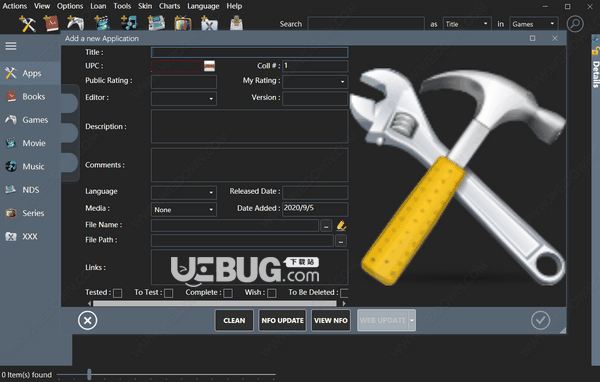Viewport: 600px width, 382px height.
Task: Click the Released Date field
Action: point(315,193)
